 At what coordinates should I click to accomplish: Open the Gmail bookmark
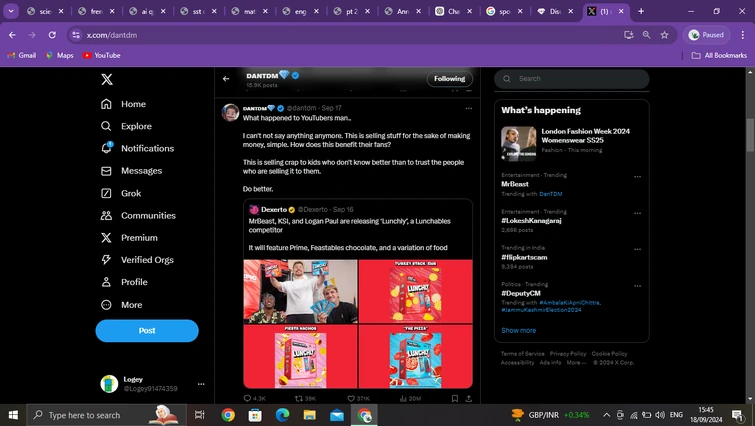(x=22, y=55)
